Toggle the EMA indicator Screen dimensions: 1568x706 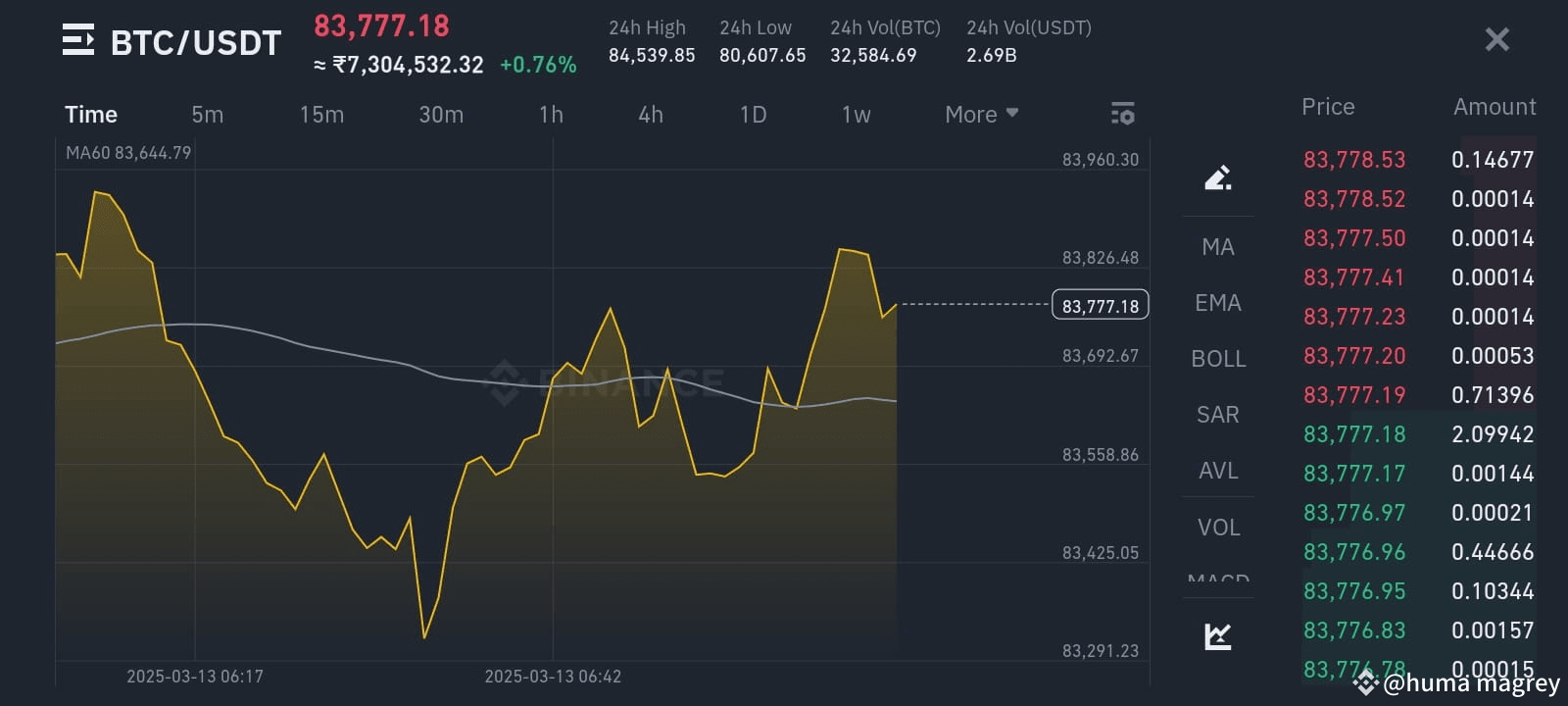click(1217, 303)
